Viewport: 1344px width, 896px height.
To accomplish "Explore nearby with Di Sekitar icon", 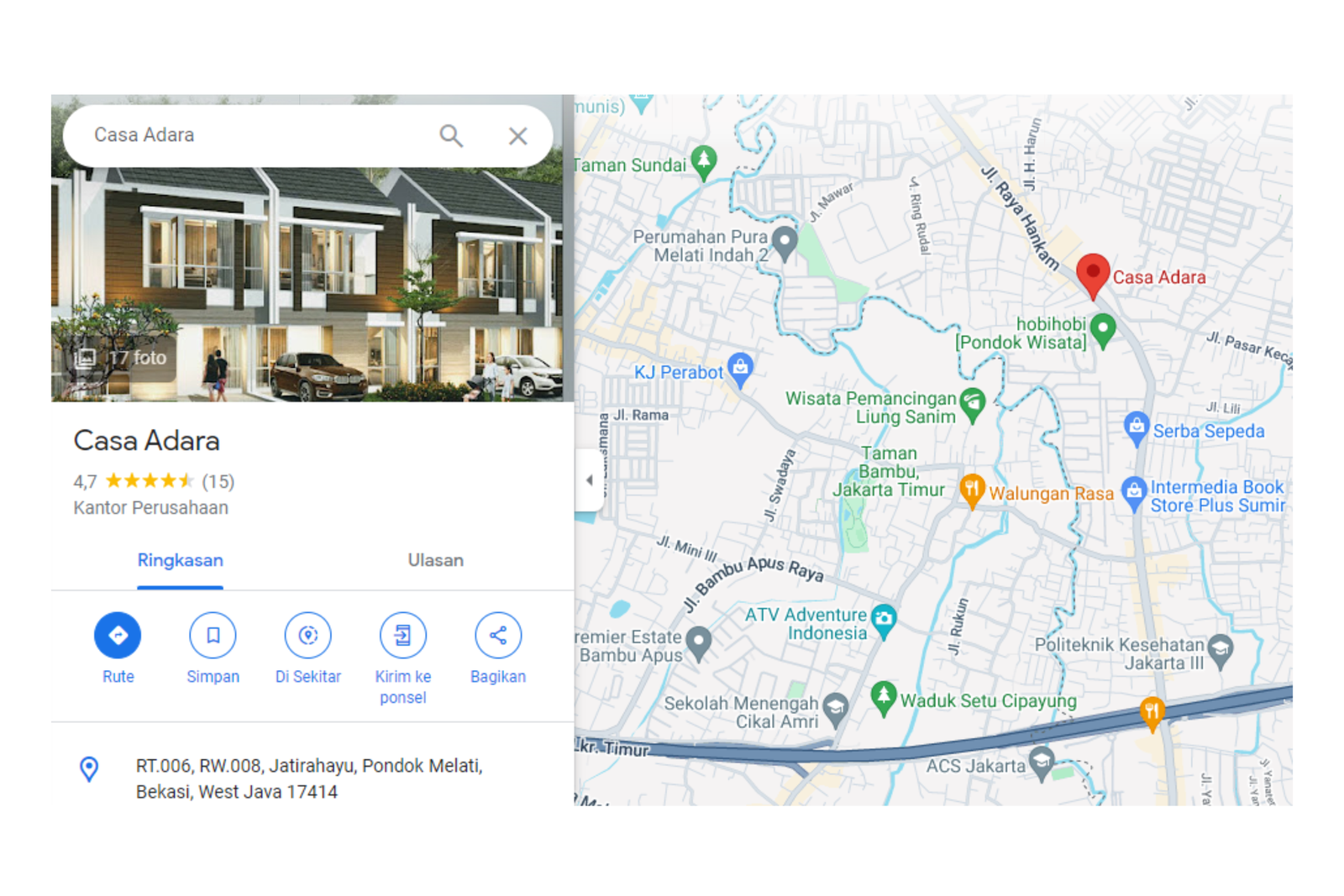I will [x=308, y=635].
